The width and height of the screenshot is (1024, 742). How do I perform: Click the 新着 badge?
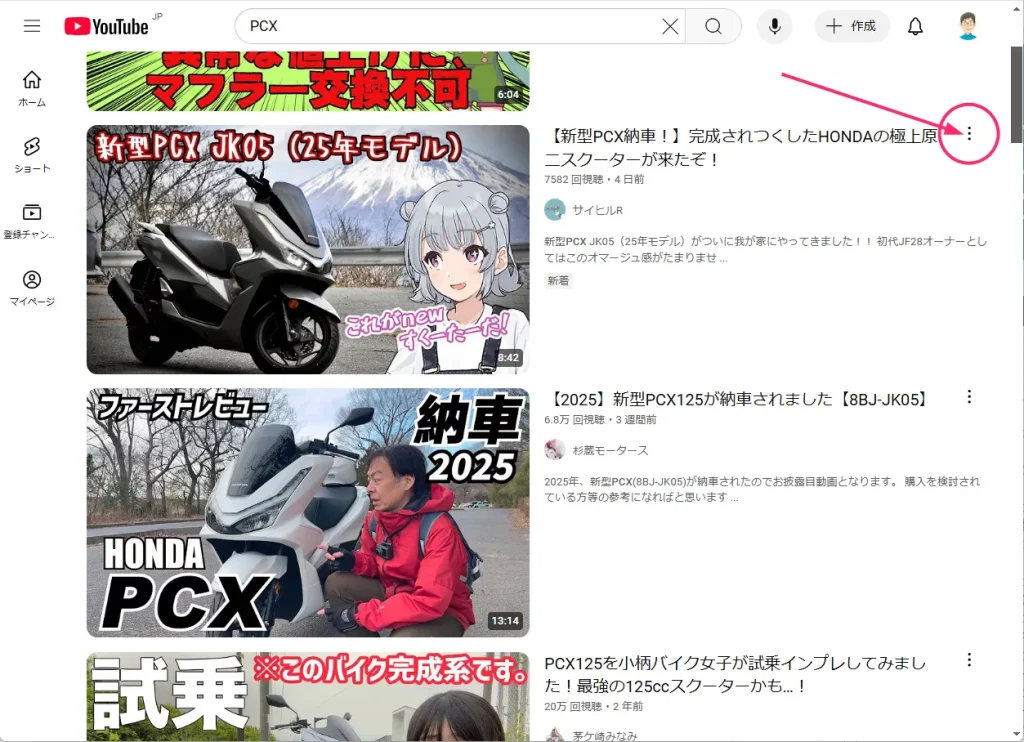pos(558,281)
